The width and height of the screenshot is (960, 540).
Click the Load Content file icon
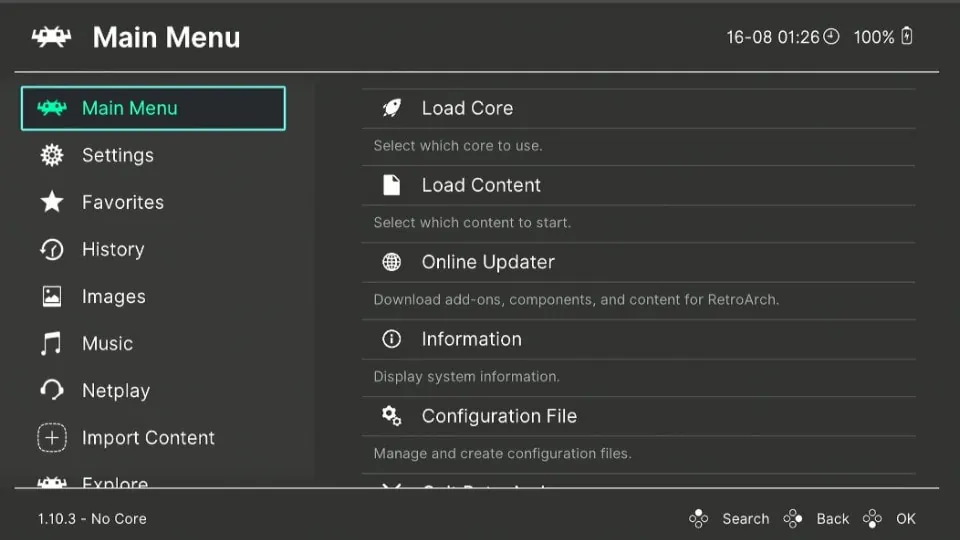click(x=392, y=185)
